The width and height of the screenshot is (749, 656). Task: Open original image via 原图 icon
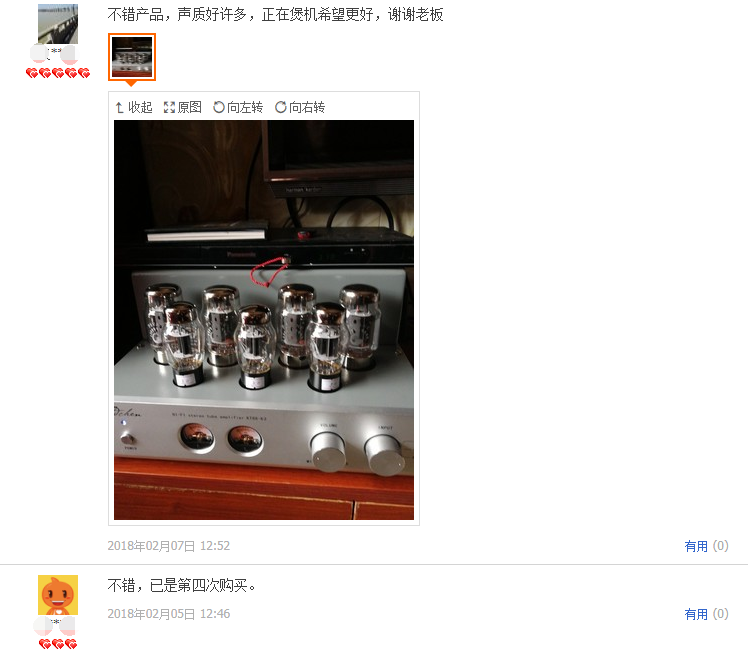[182, 107]
